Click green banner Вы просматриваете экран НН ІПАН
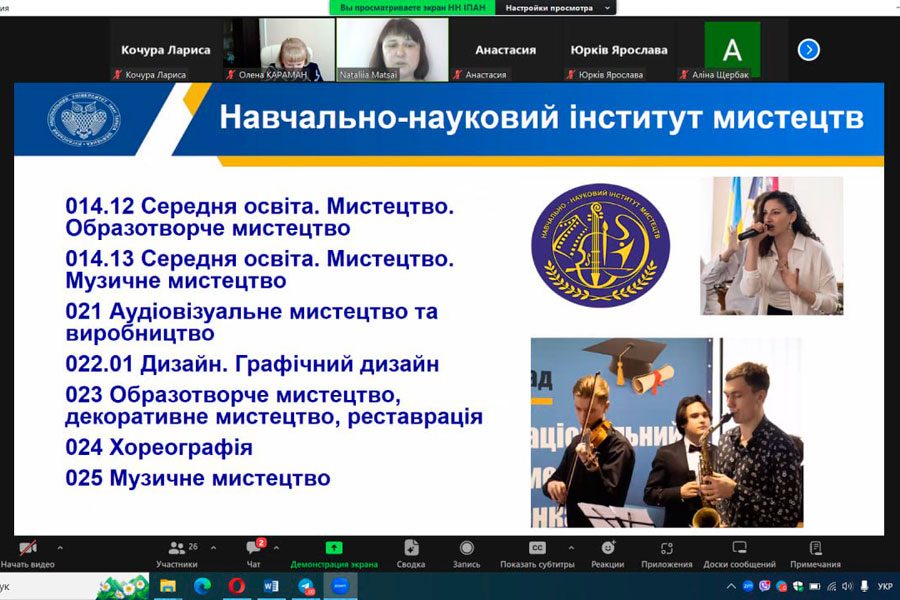 point(413,7)
